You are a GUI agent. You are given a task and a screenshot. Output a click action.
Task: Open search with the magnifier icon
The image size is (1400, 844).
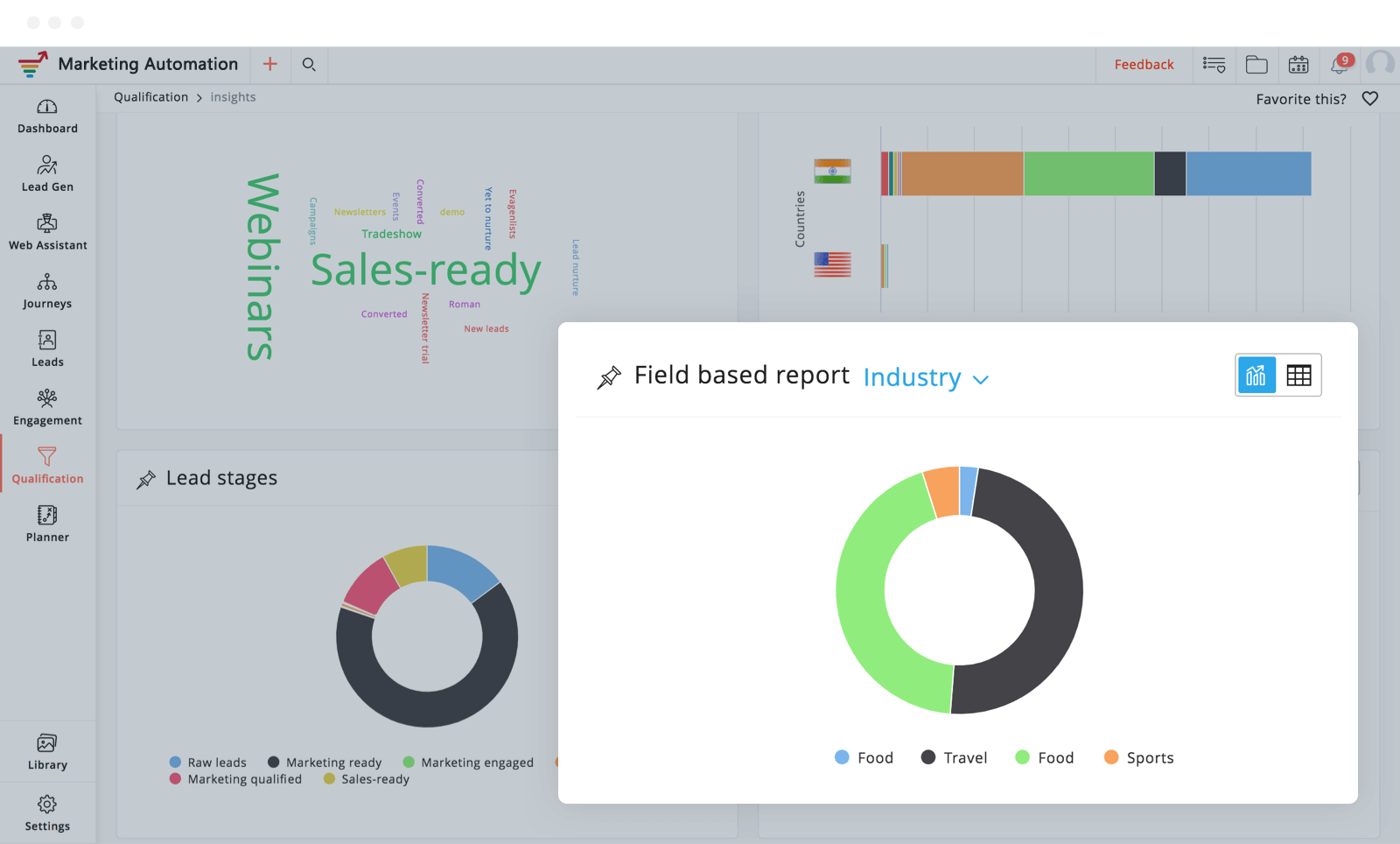(x=309, y=64)
